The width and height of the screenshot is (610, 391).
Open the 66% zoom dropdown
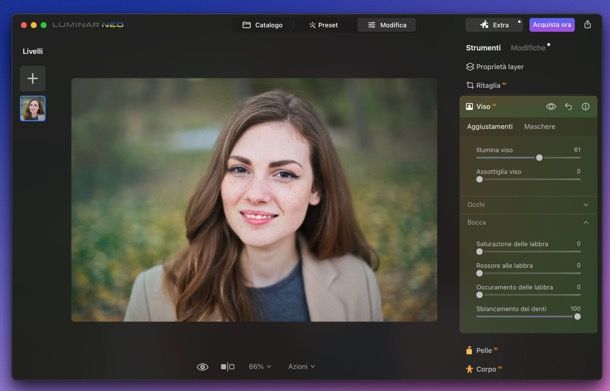tap(259, 366)
